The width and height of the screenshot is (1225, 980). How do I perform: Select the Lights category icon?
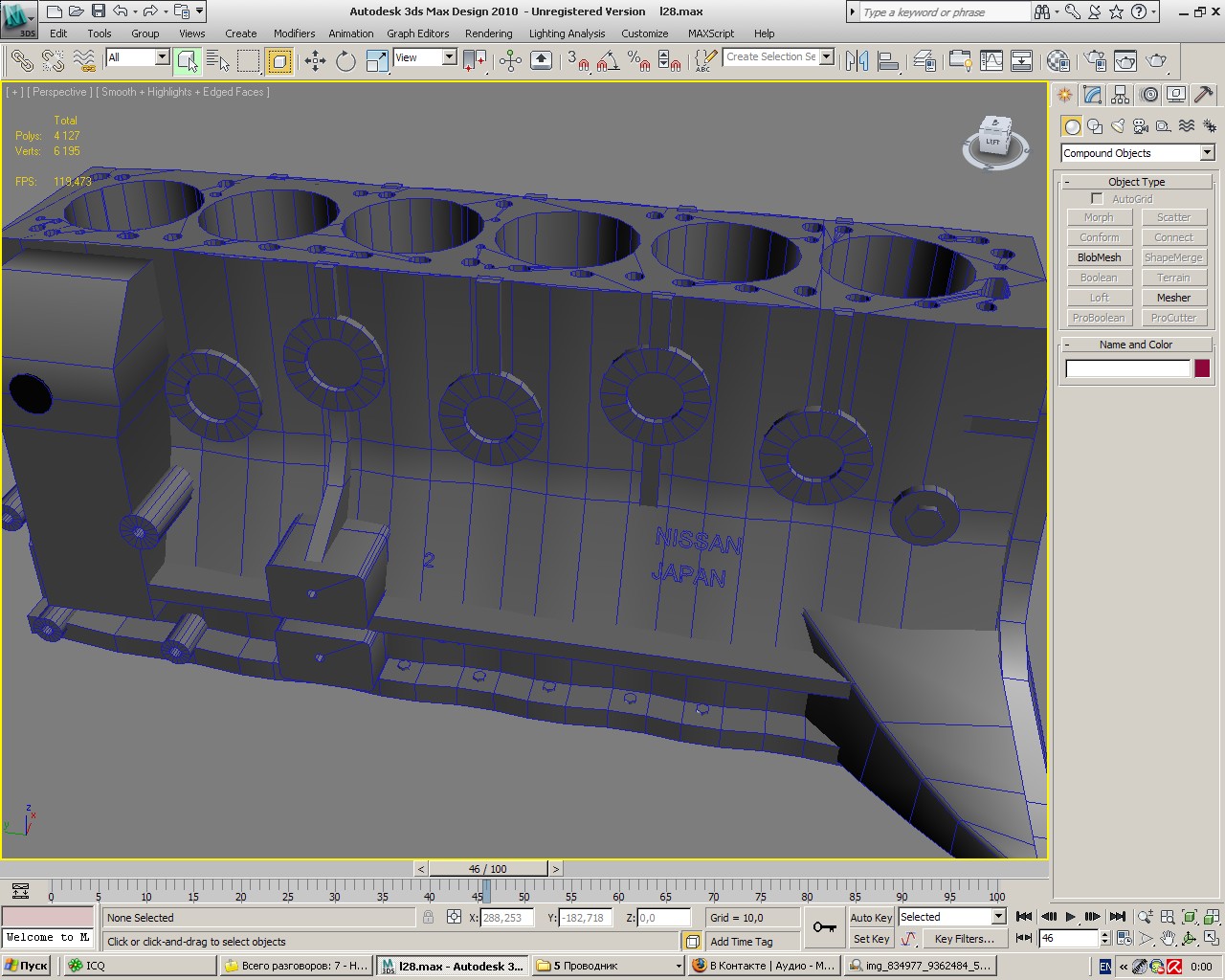(x=1118, y=126)
